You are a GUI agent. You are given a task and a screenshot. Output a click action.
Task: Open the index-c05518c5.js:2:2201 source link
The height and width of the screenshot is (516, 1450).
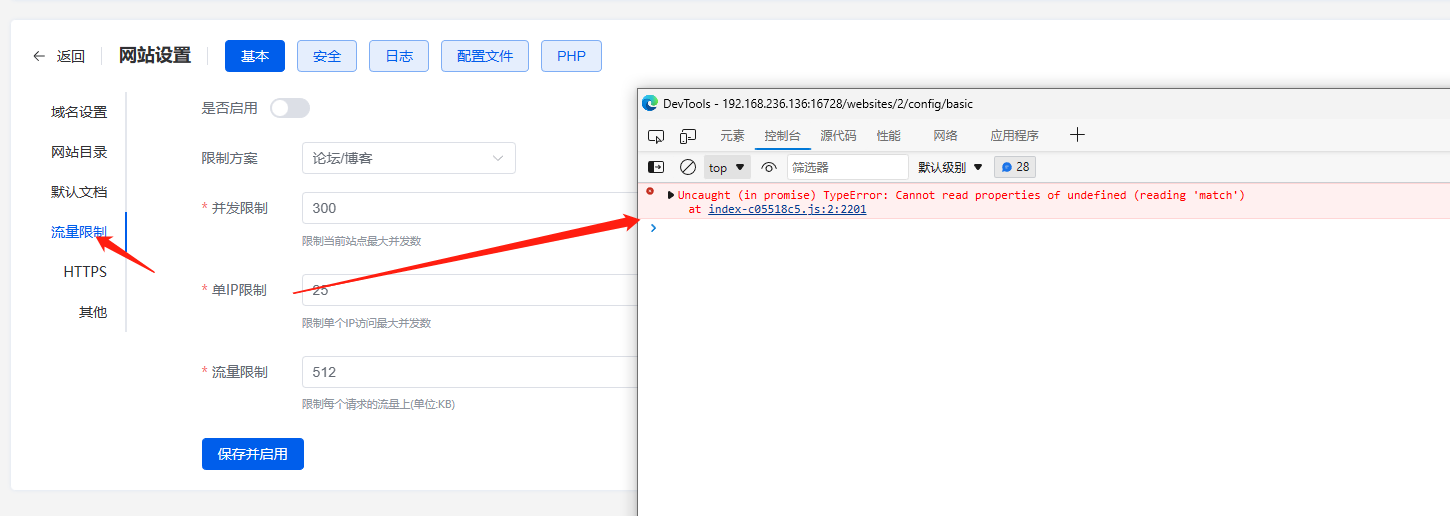pyautogui.click(x=787, y=210)
